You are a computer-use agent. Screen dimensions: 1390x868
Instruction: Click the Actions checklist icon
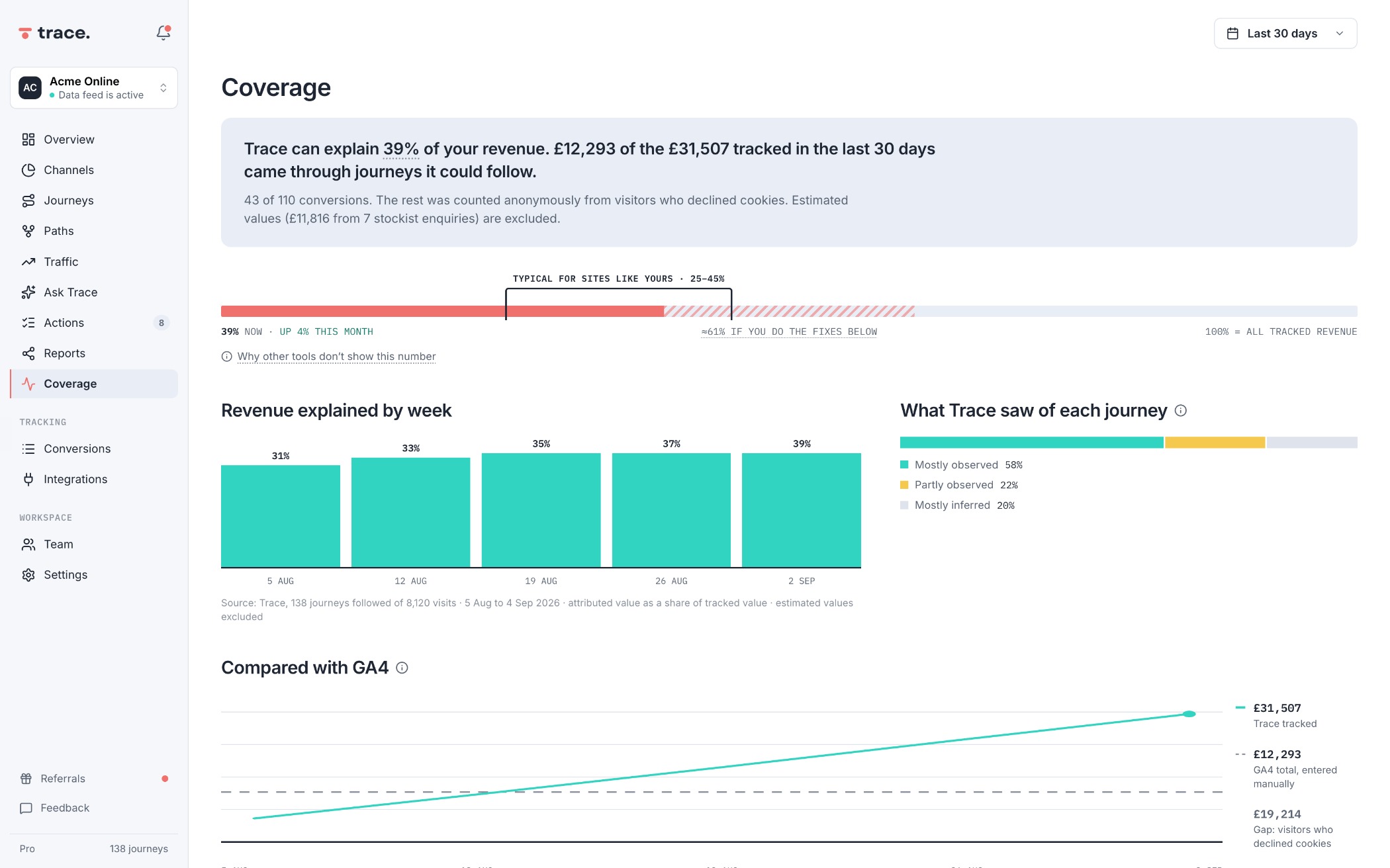pyautogui.click(x=28, y=323)
